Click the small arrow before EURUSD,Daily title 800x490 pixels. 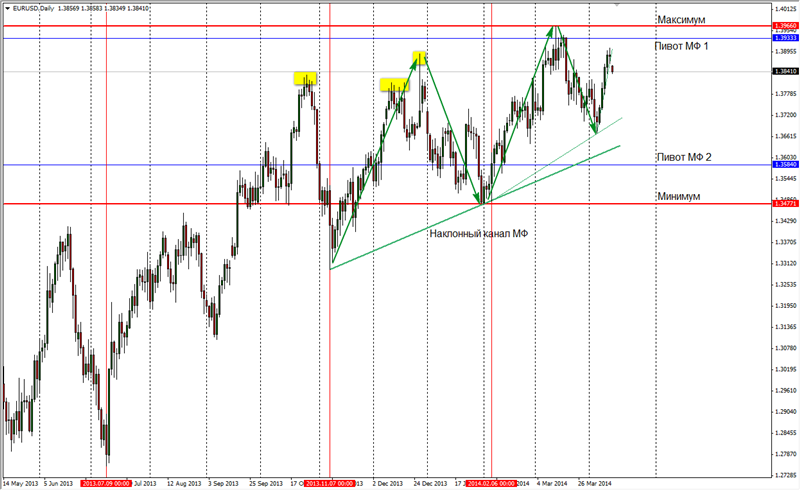7,8
